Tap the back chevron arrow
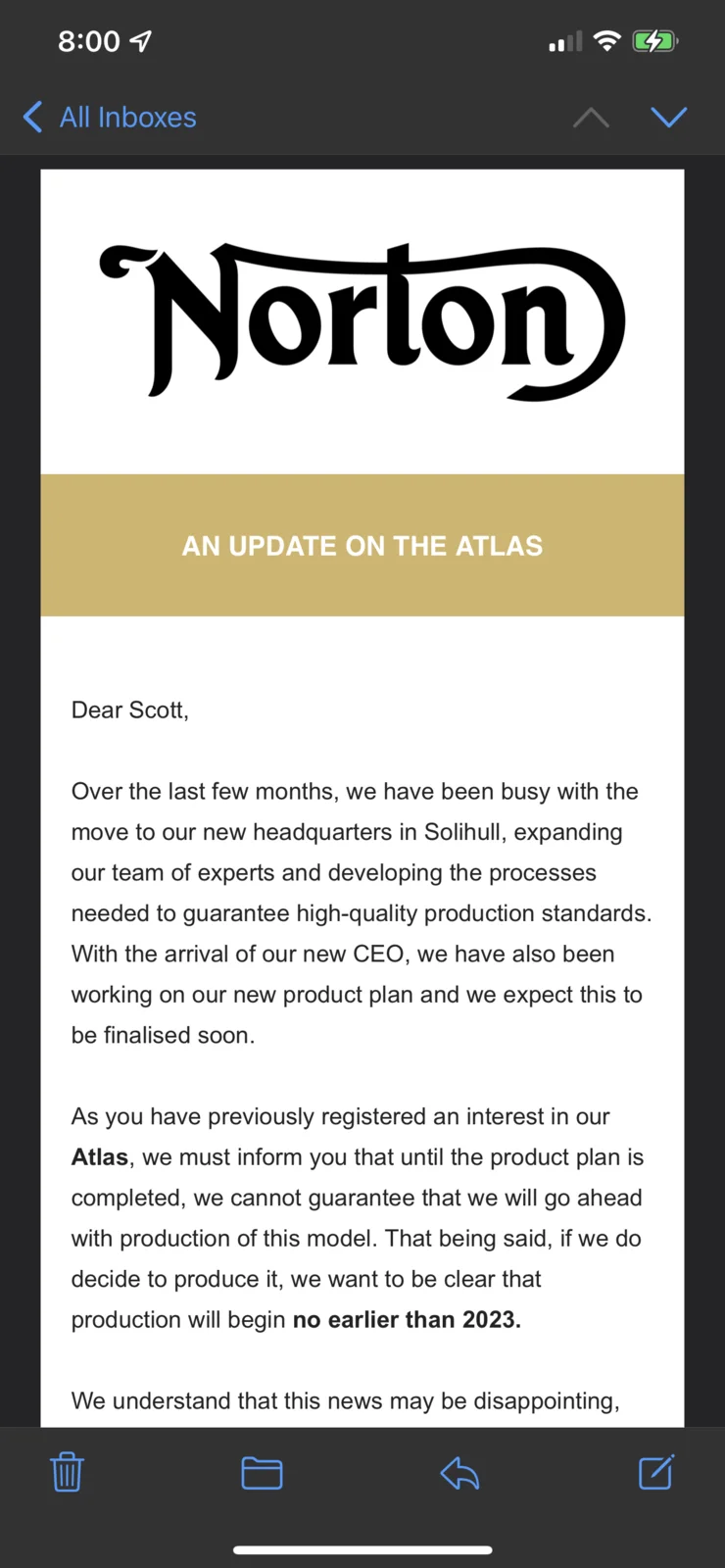The width and height of the screenshot is (725, 1568). [x=32, y=118]
